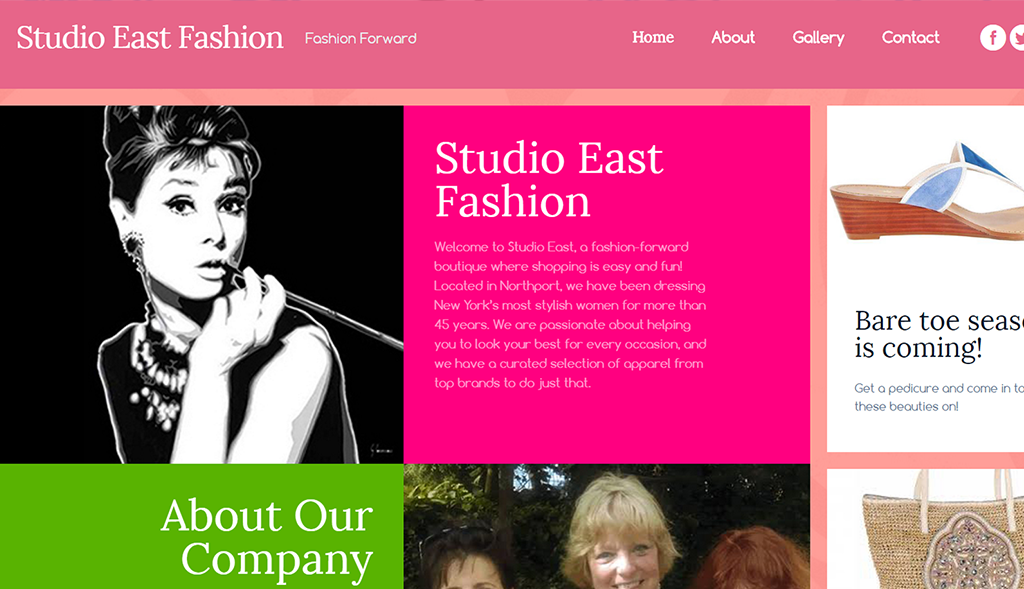
Task: Click the group photo of women
Action: point(607,526)
